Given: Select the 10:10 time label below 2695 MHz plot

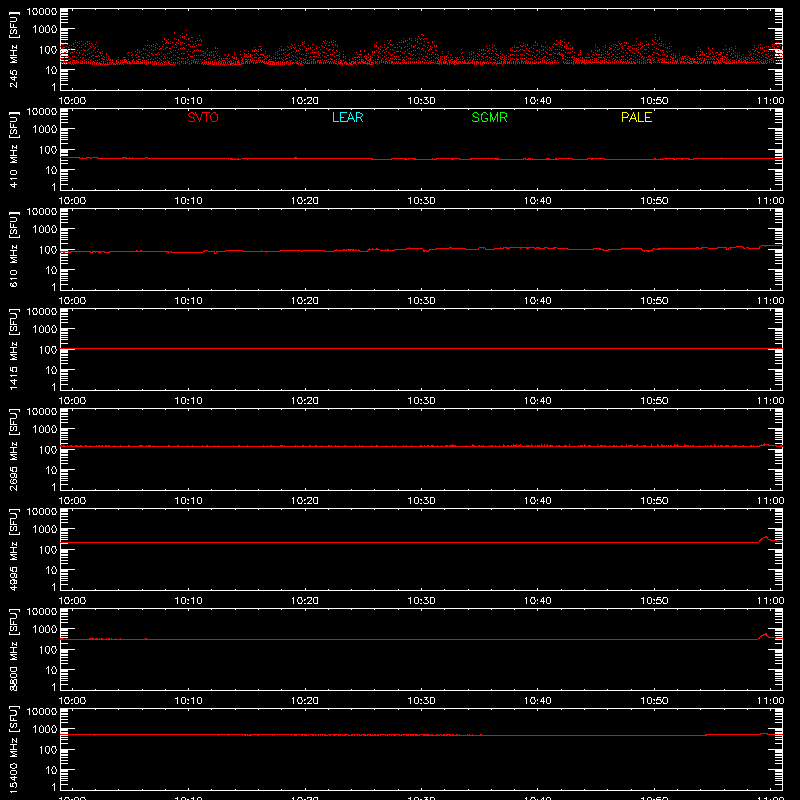Looking at the screenshot, I should 188,501.
